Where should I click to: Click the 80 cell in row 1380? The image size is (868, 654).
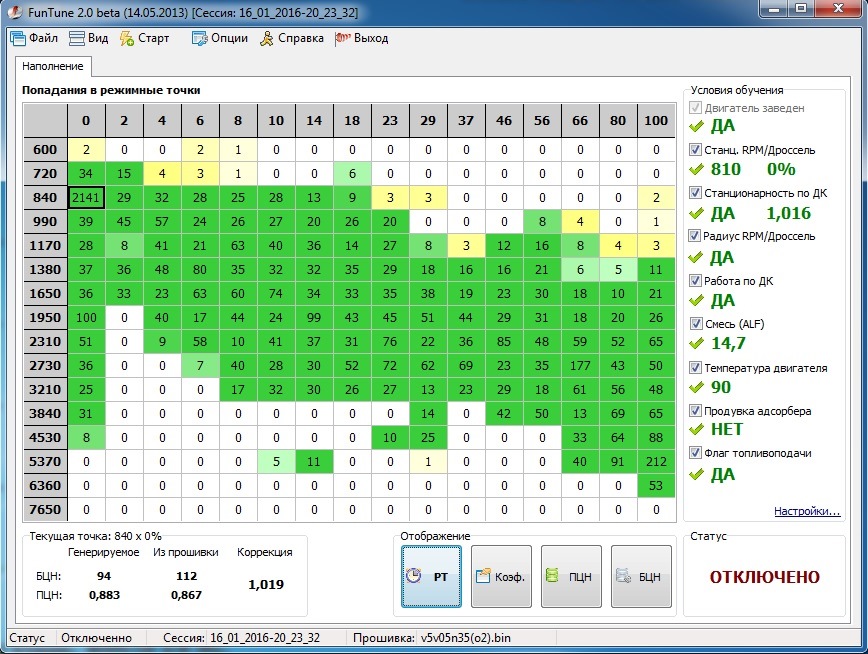200,270
